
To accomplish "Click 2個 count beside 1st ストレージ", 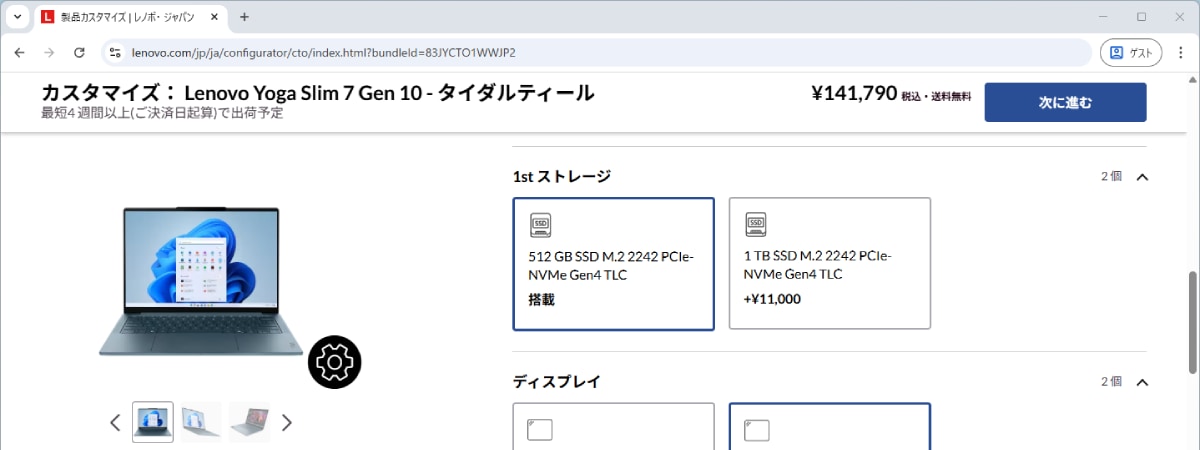I will pos(1111,177).
